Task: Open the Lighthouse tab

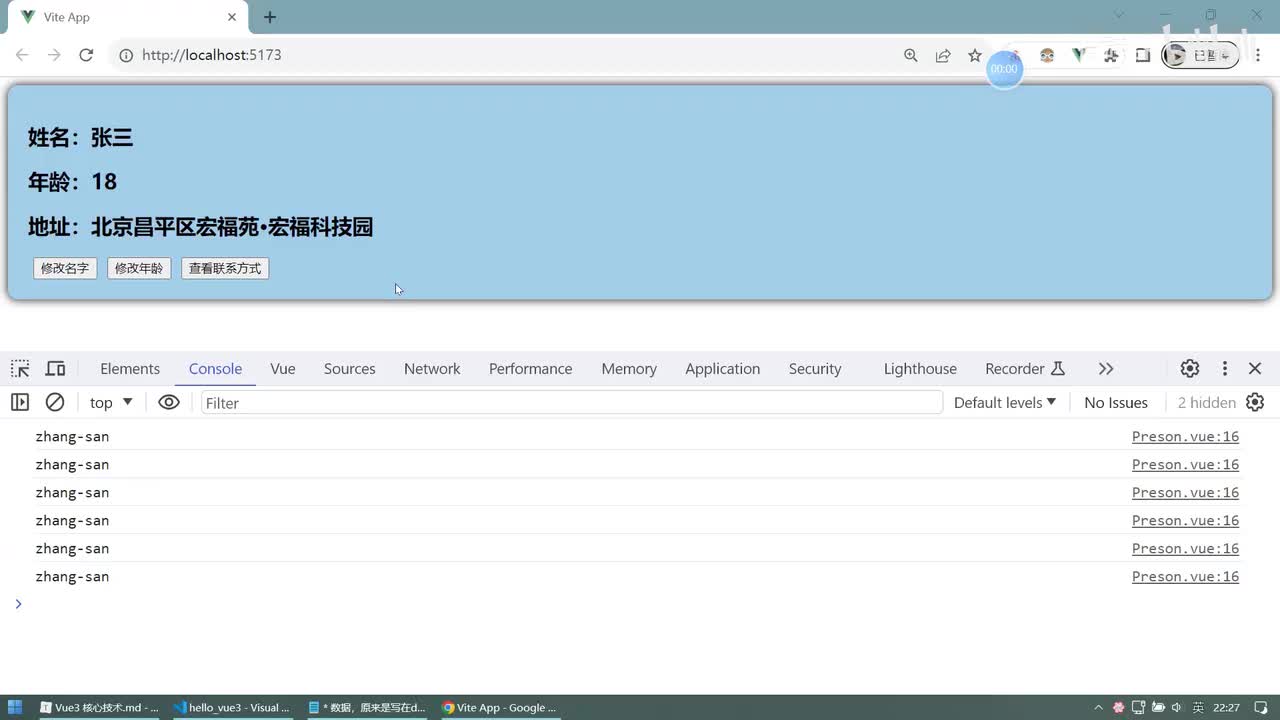Action: pyautogui.click(x=920, y=369)
